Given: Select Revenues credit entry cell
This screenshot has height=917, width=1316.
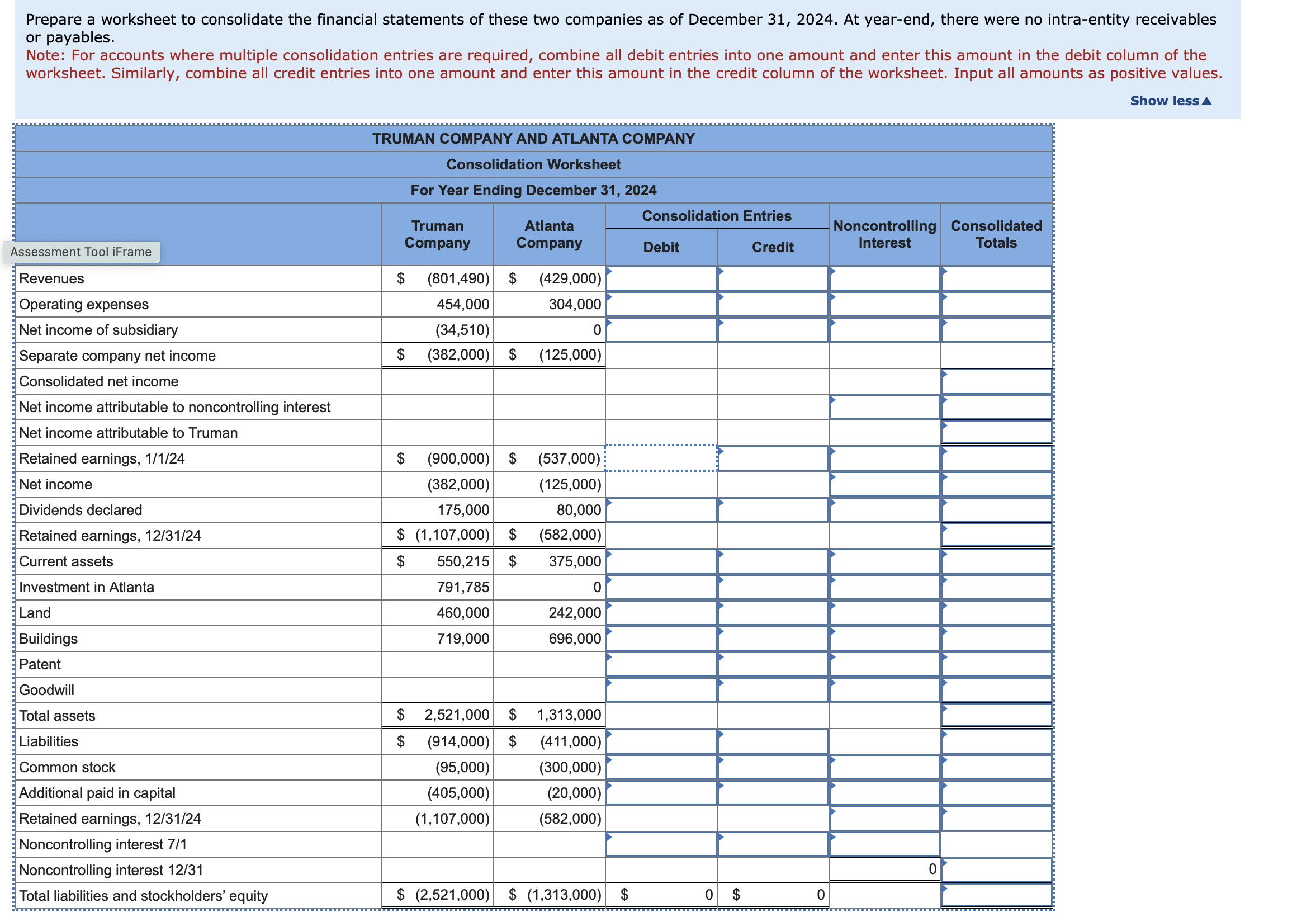Looking at the screenshot, I should (x=773, y=278).
